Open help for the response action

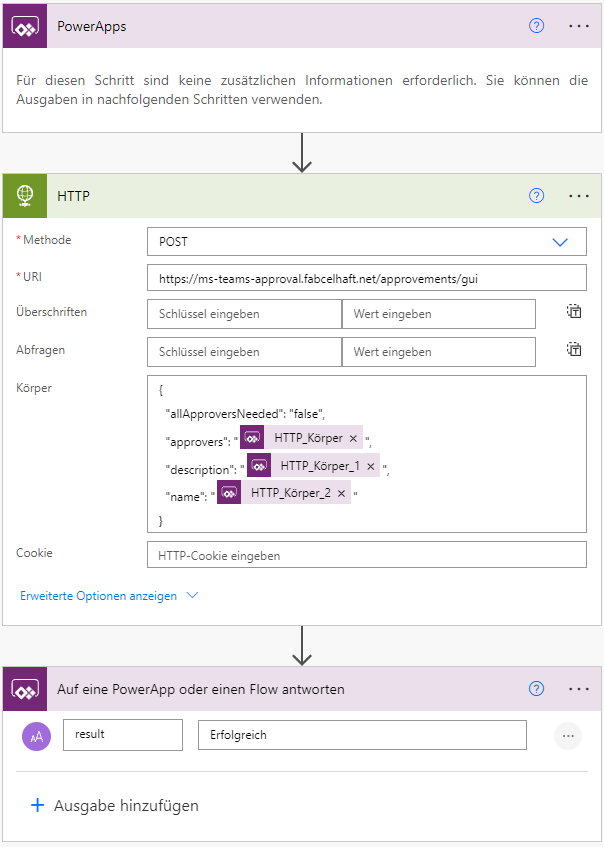pyautogui.click(x=536, y=689)
